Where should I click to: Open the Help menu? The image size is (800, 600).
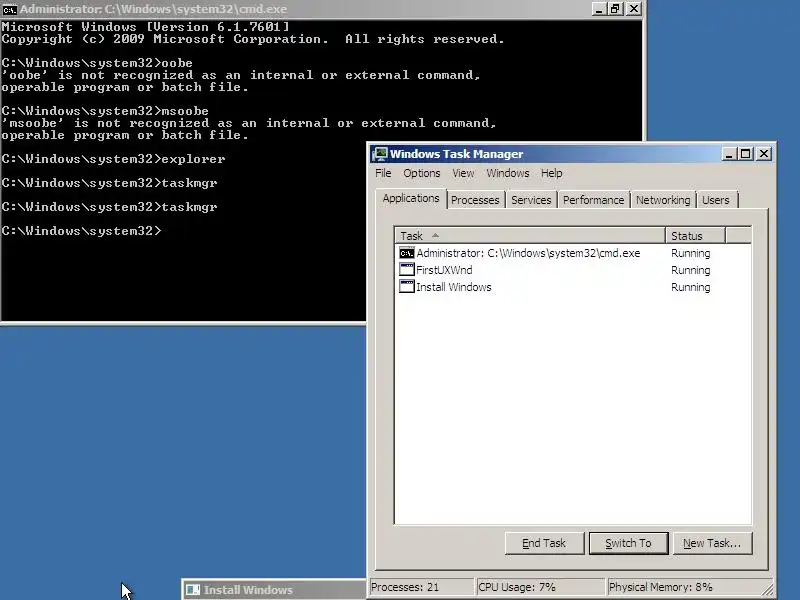[552, 173]
